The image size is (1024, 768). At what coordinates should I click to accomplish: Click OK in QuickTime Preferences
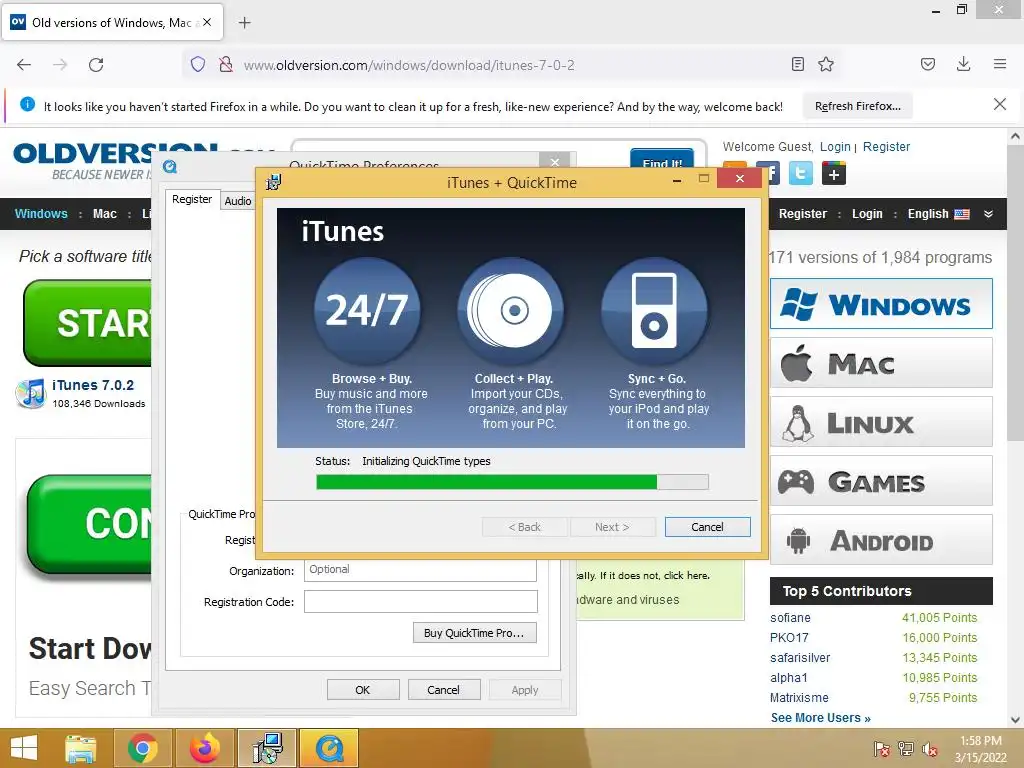362,690
